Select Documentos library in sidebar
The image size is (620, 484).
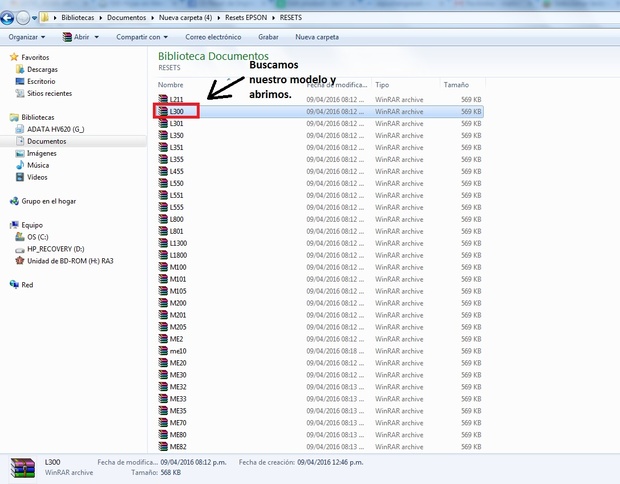46,141
